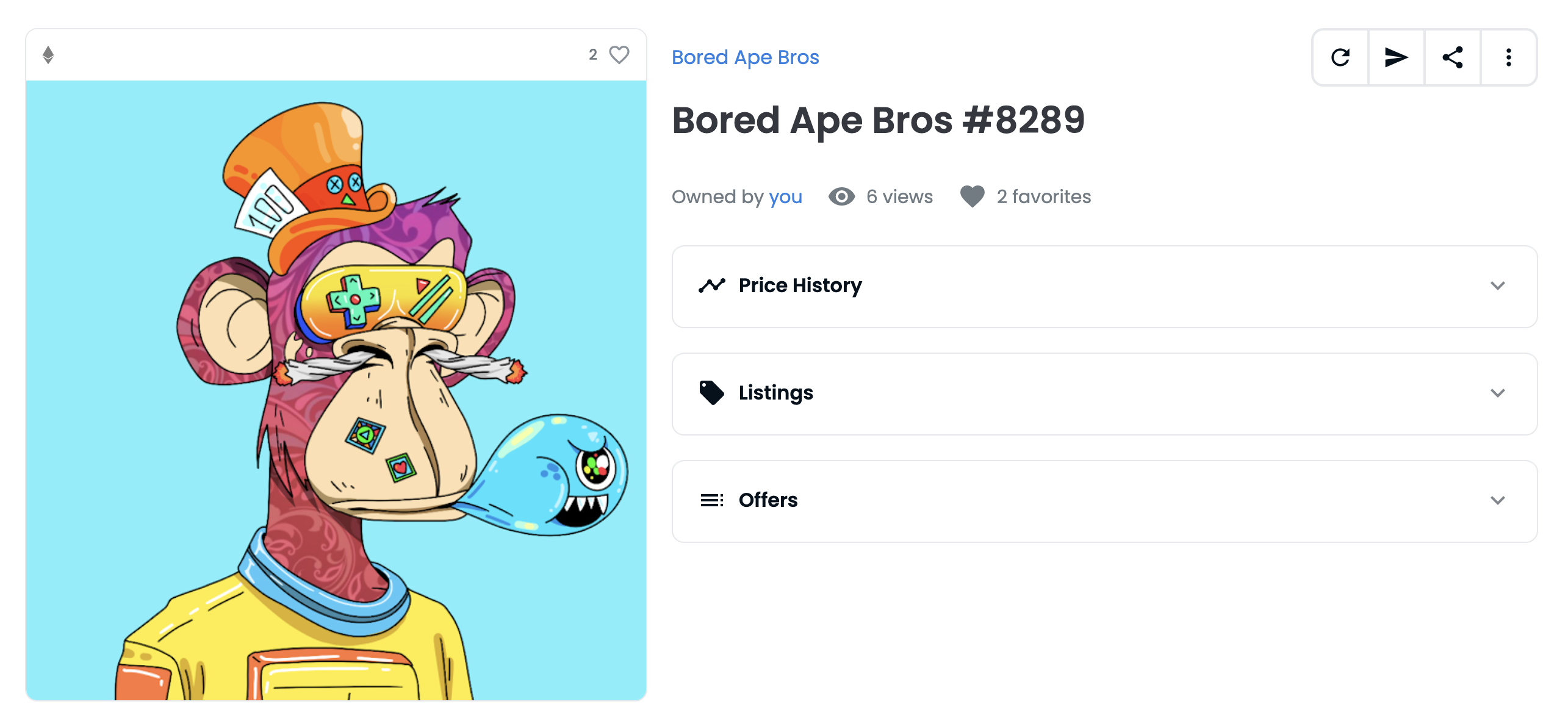Click the transfer (paper plane) icon
Screen dimensions: 1568x721
(x=1396, y=57)
